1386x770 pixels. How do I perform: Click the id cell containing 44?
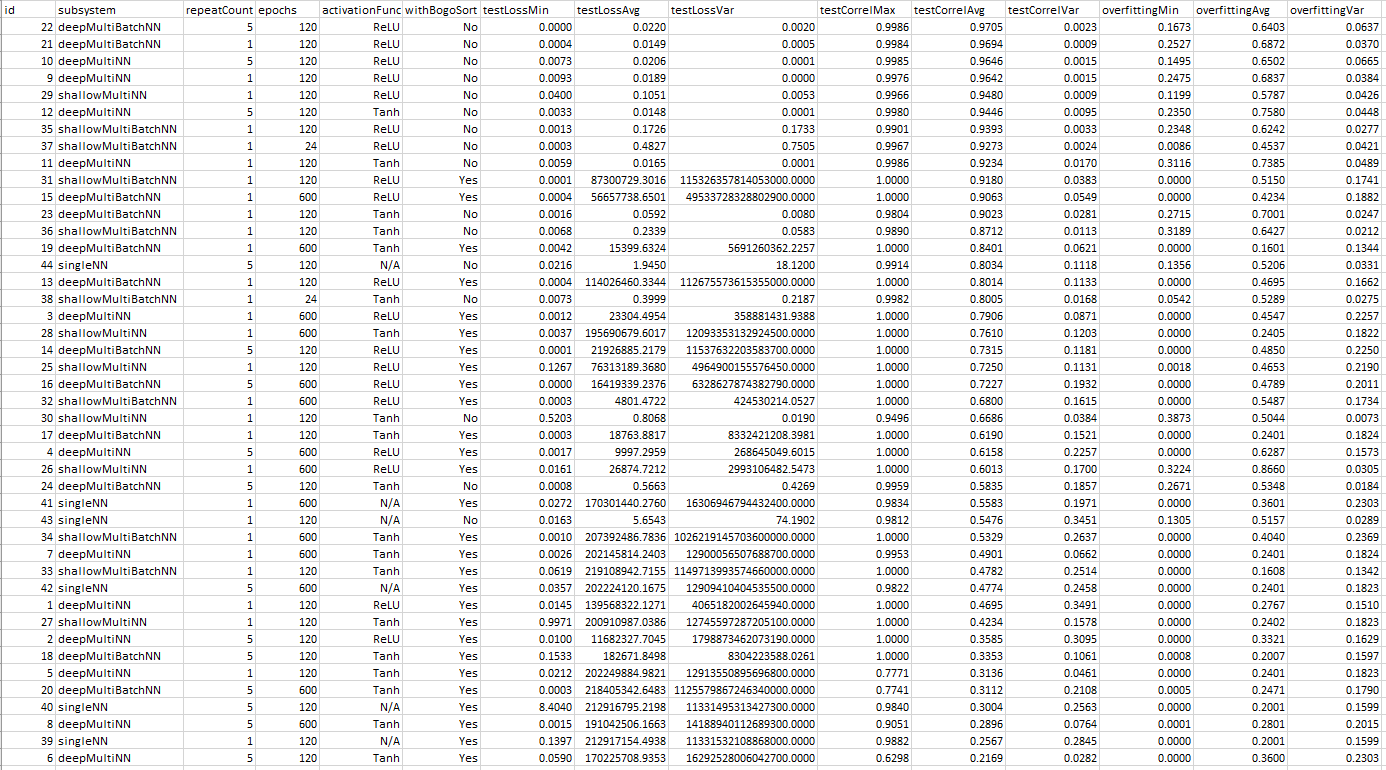click(28, 265)
